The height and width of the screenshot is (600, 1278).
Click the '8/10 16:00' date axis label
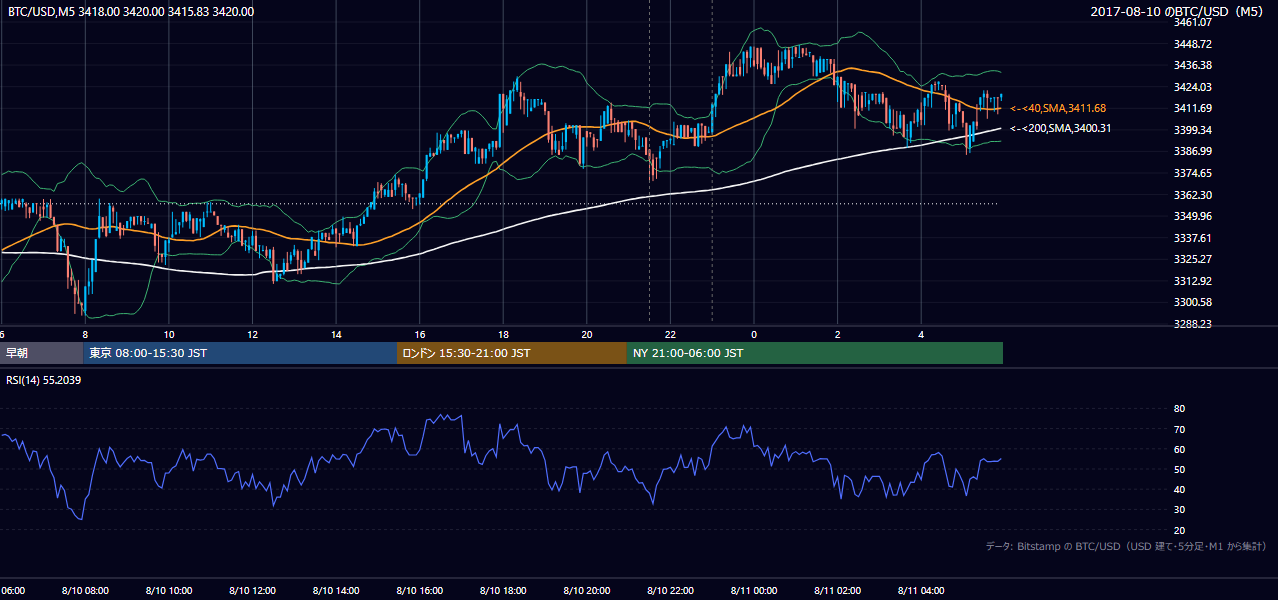tap(419, 590)
